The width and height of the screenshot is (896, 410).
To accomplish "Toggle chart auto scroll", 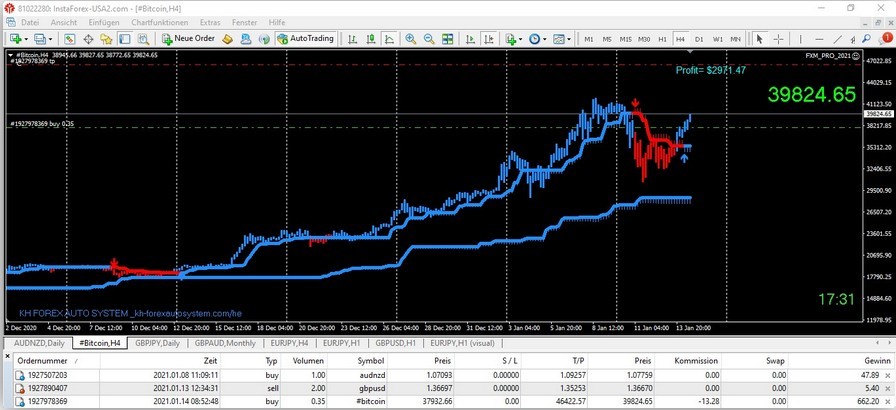I will click(470, 39).
